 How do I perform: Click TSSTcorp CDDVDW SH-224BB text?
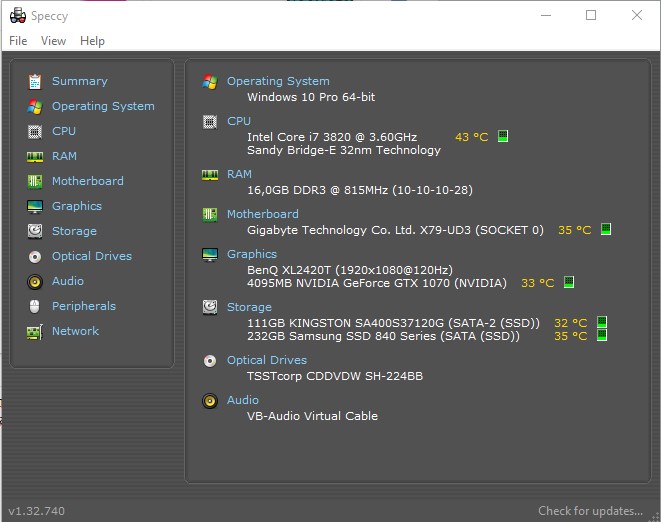coord(335,376)
